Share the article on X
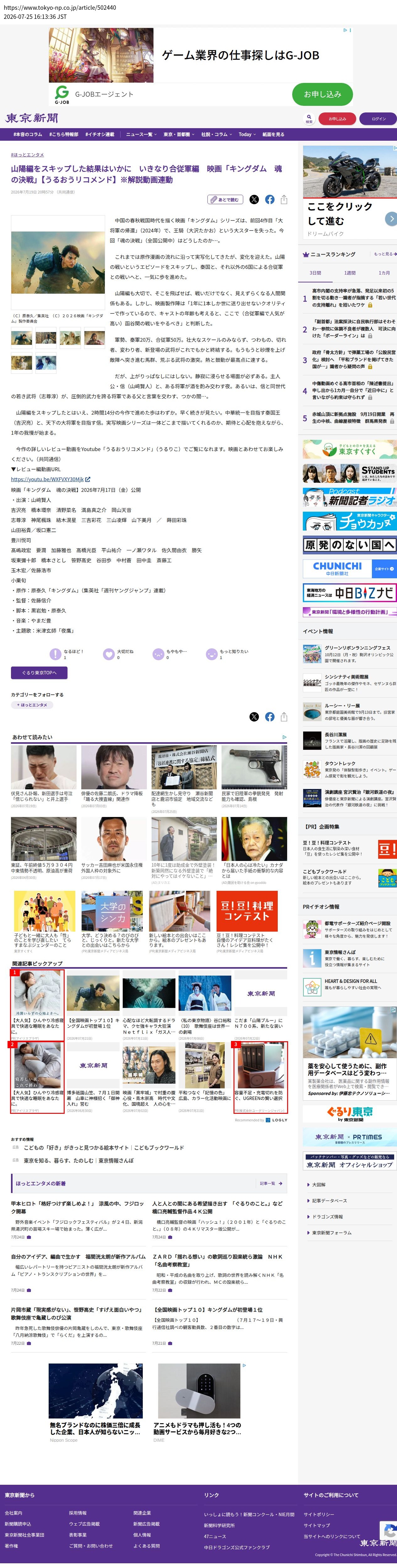The height and width of the screenshot is (1568, 397). [x=254, y=200]
